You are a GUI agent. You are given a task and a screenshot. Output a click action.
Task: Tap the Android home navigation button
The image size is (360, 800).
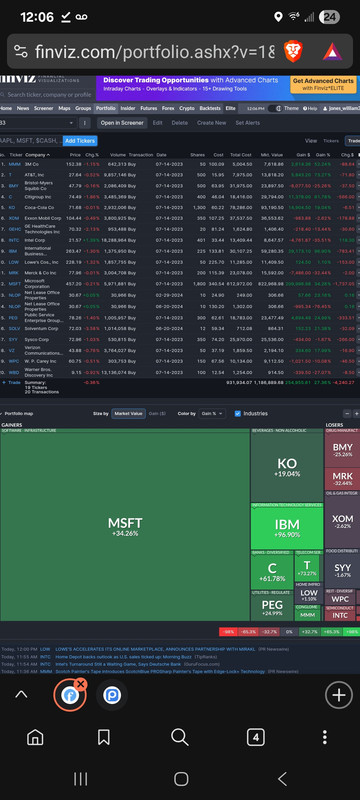(181, 779)
